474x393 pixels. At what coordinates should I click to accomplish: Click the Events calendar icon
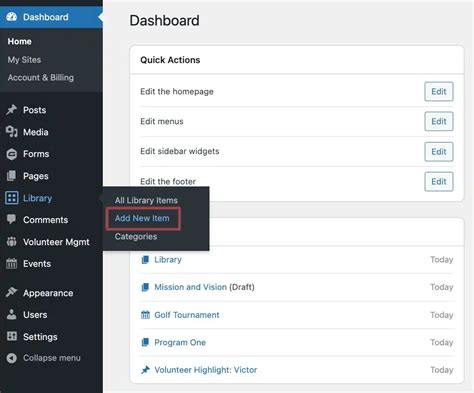[x=12, y=264]
